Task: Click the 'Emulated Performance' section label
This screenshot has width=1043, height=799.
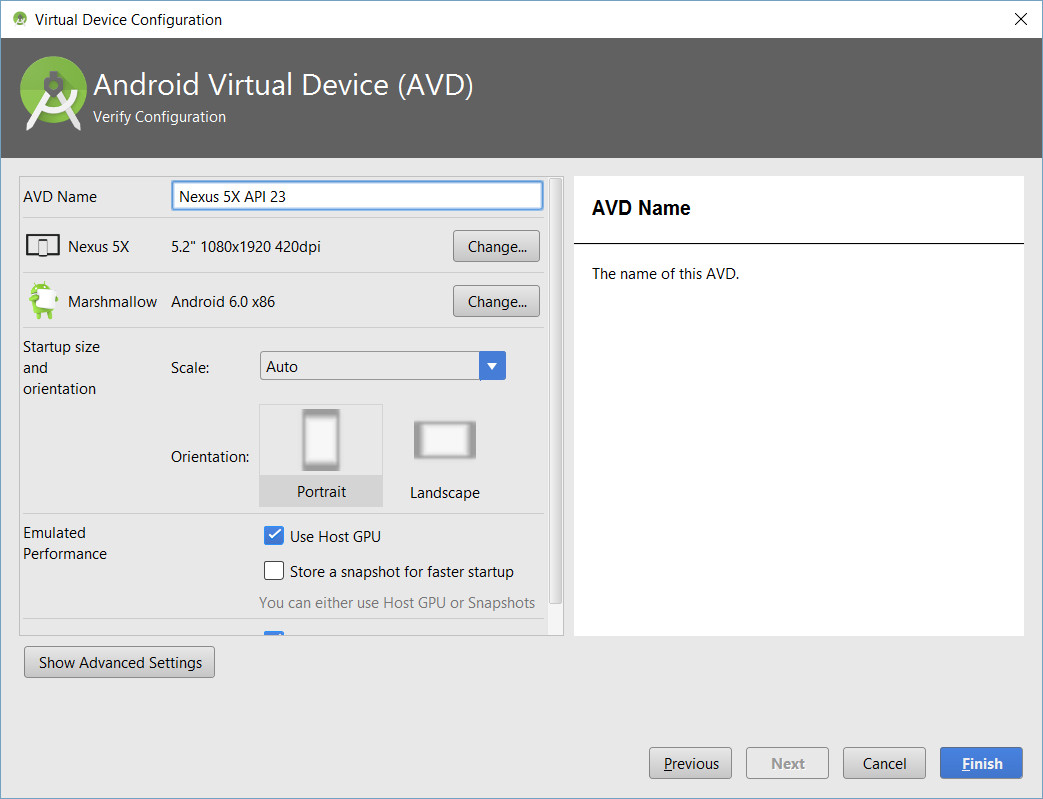Action: [65, 543]
